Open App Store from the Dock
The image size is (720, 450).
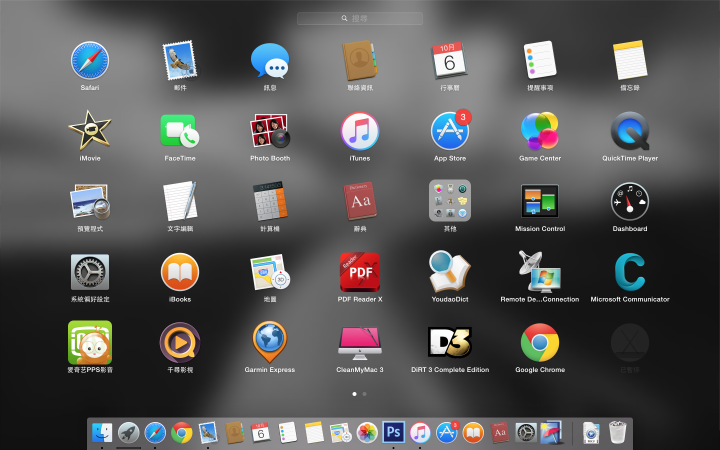(x=447, y=432)
